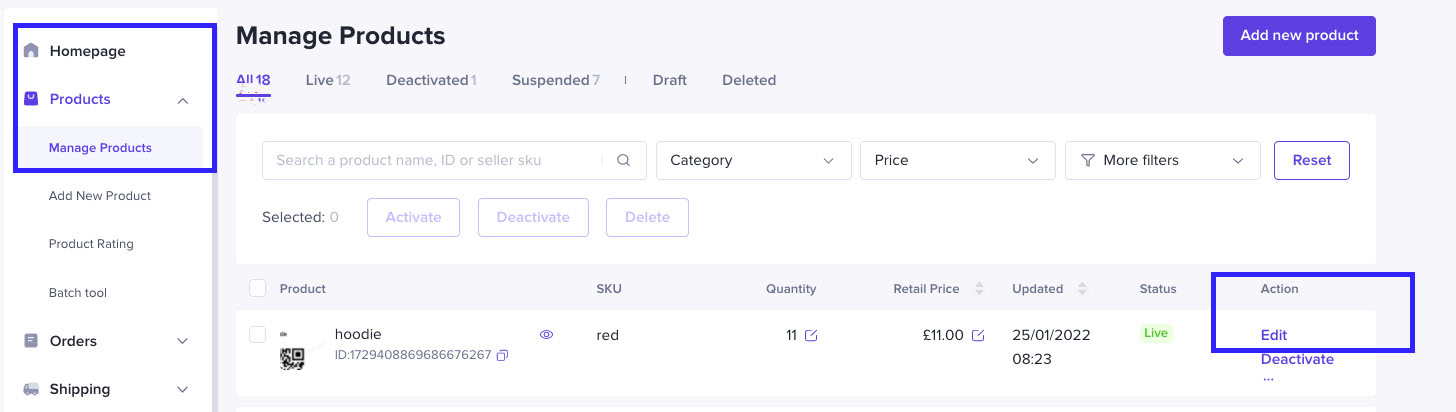Sort by Updated column arrows
This screenshot has height=412, width=1456.
pos(1082,289)
